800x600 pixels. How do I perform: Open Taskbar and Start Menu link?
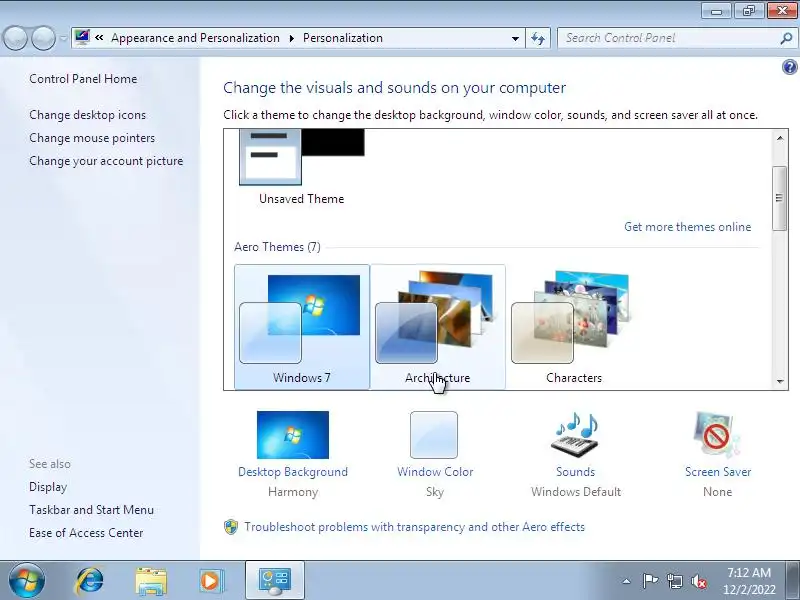pyautogui.click(x=91, y=510)
